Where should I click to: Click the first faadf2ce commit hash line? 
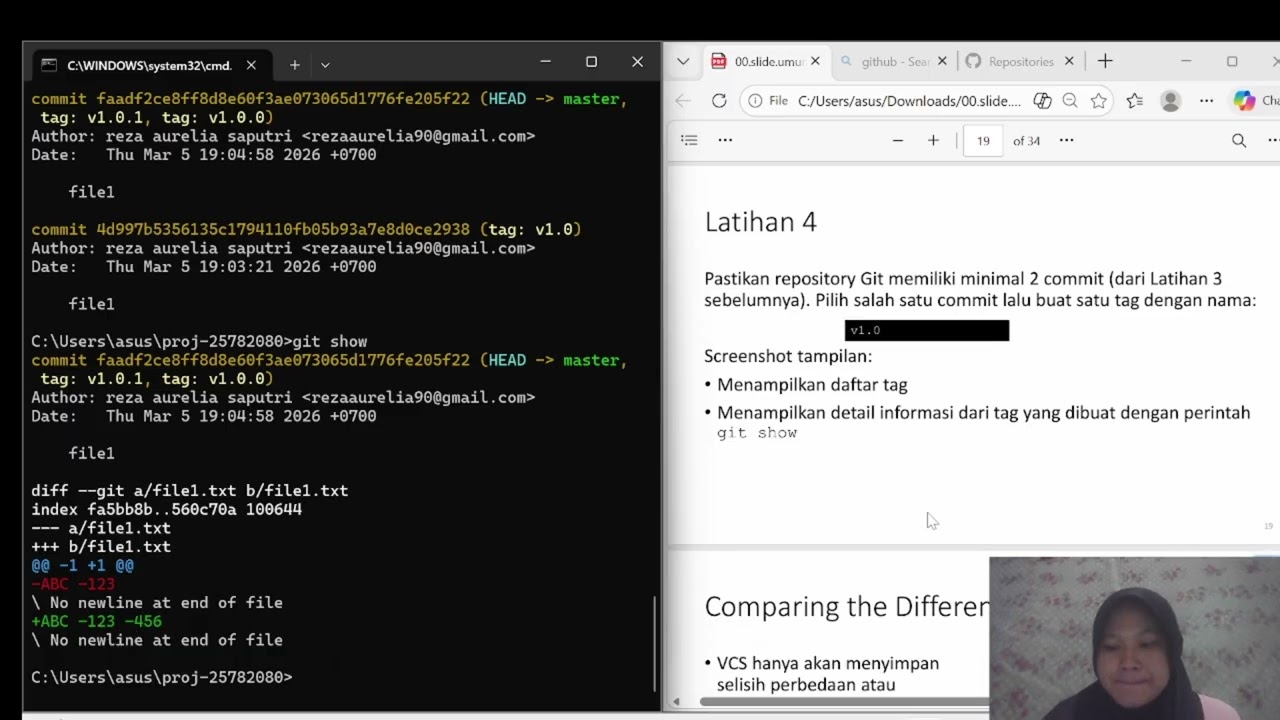tap(329, 99)
